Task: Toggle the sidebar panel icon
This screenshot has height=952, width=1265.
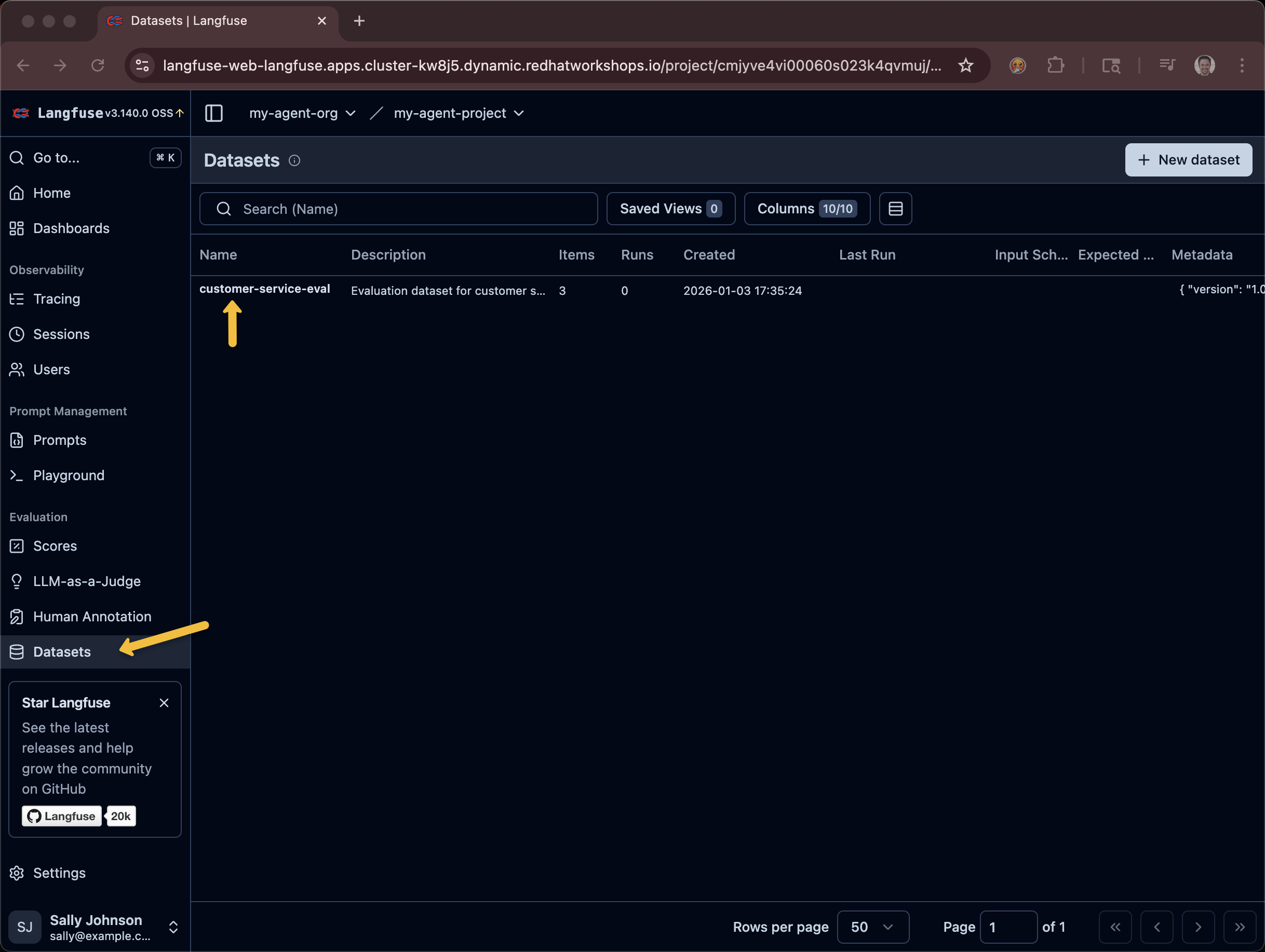Action: (x=213, y=113)
